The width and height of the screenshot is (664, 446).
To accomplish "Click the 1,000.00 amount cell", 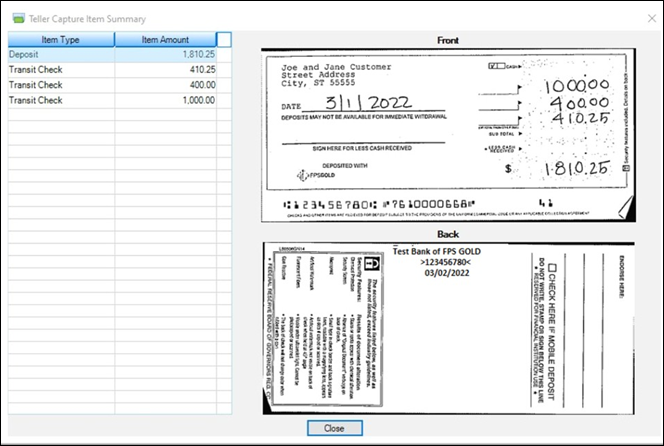I will pyautogui.click(x=165, y=100).
